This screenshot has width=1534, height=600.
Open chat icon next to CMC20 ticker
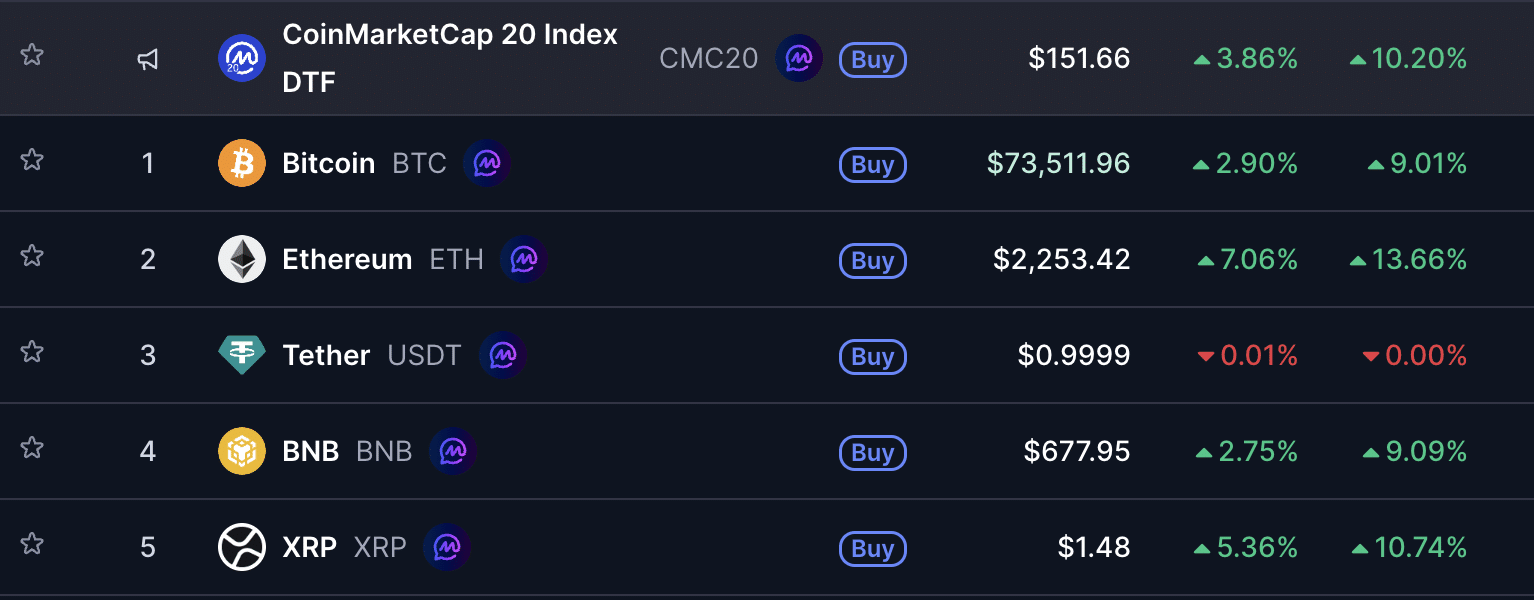pos(799,59)
